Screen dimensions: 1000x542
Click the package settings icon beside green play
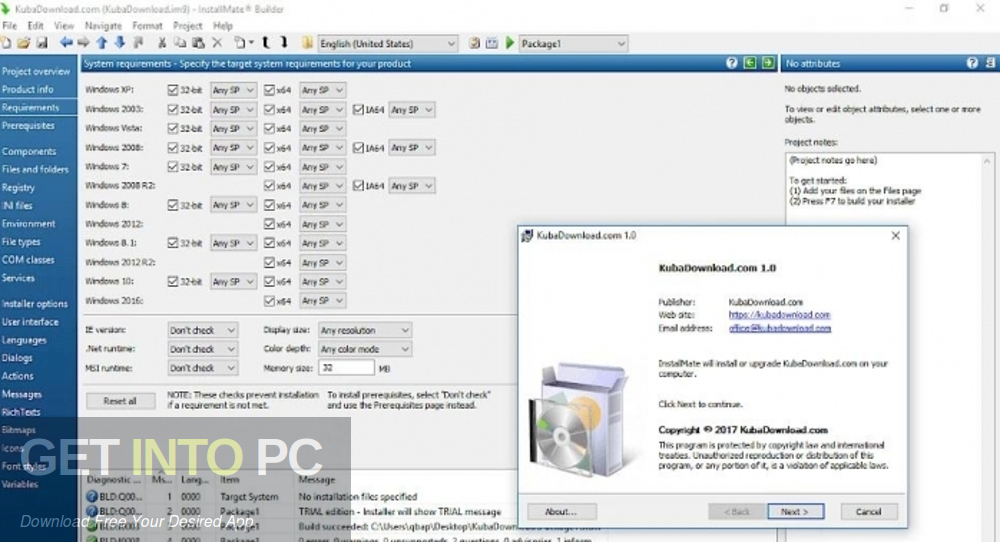coord(492,43)
